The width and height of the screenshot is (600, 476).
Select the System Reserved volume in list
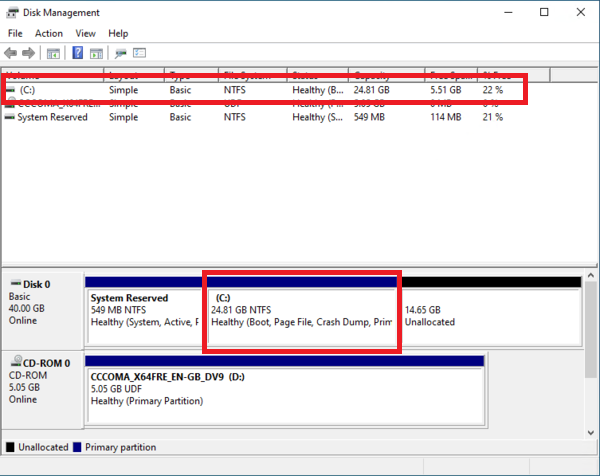point(52,117)
